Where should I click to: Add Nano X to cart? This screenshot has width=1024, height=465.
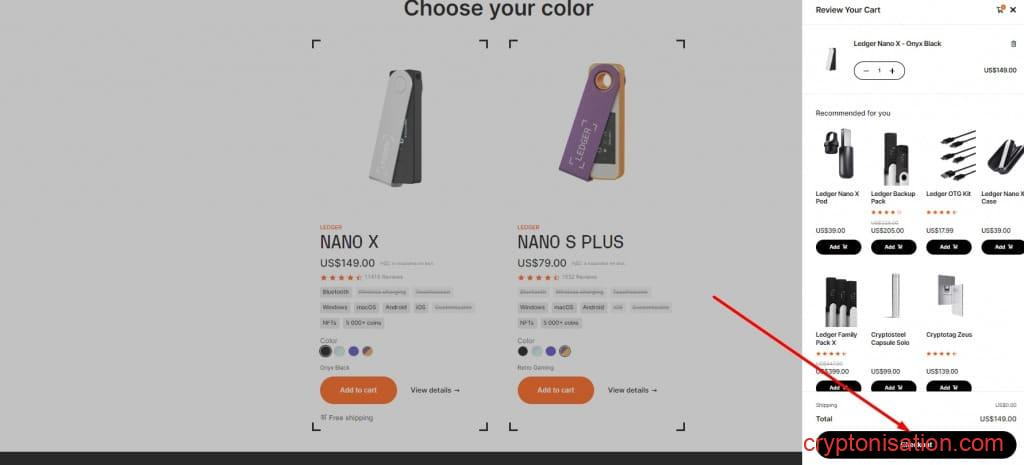click(358, 390)
